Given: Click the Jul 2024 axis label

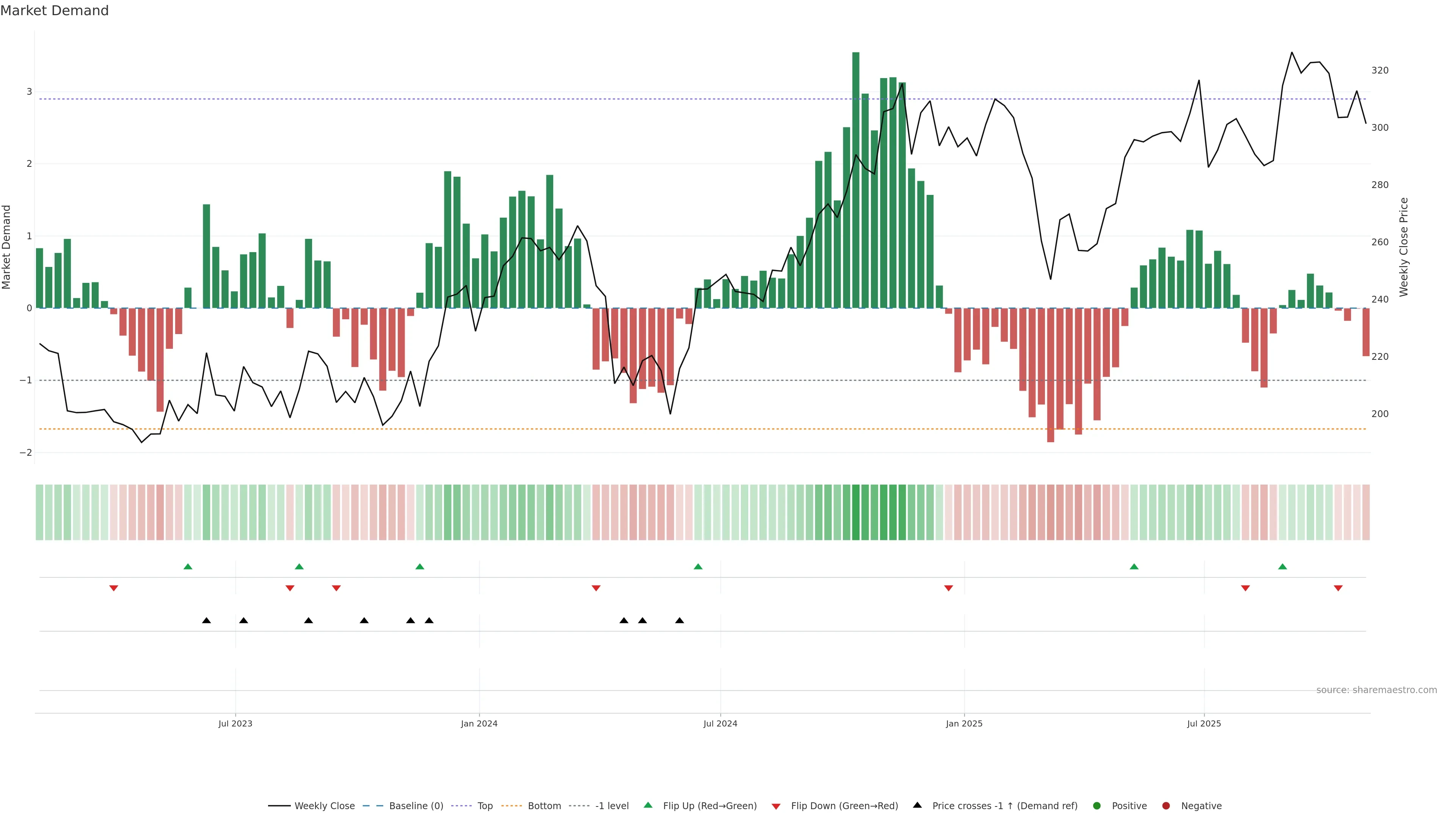Looking at the screenshot, I should [x=720, y=724].
